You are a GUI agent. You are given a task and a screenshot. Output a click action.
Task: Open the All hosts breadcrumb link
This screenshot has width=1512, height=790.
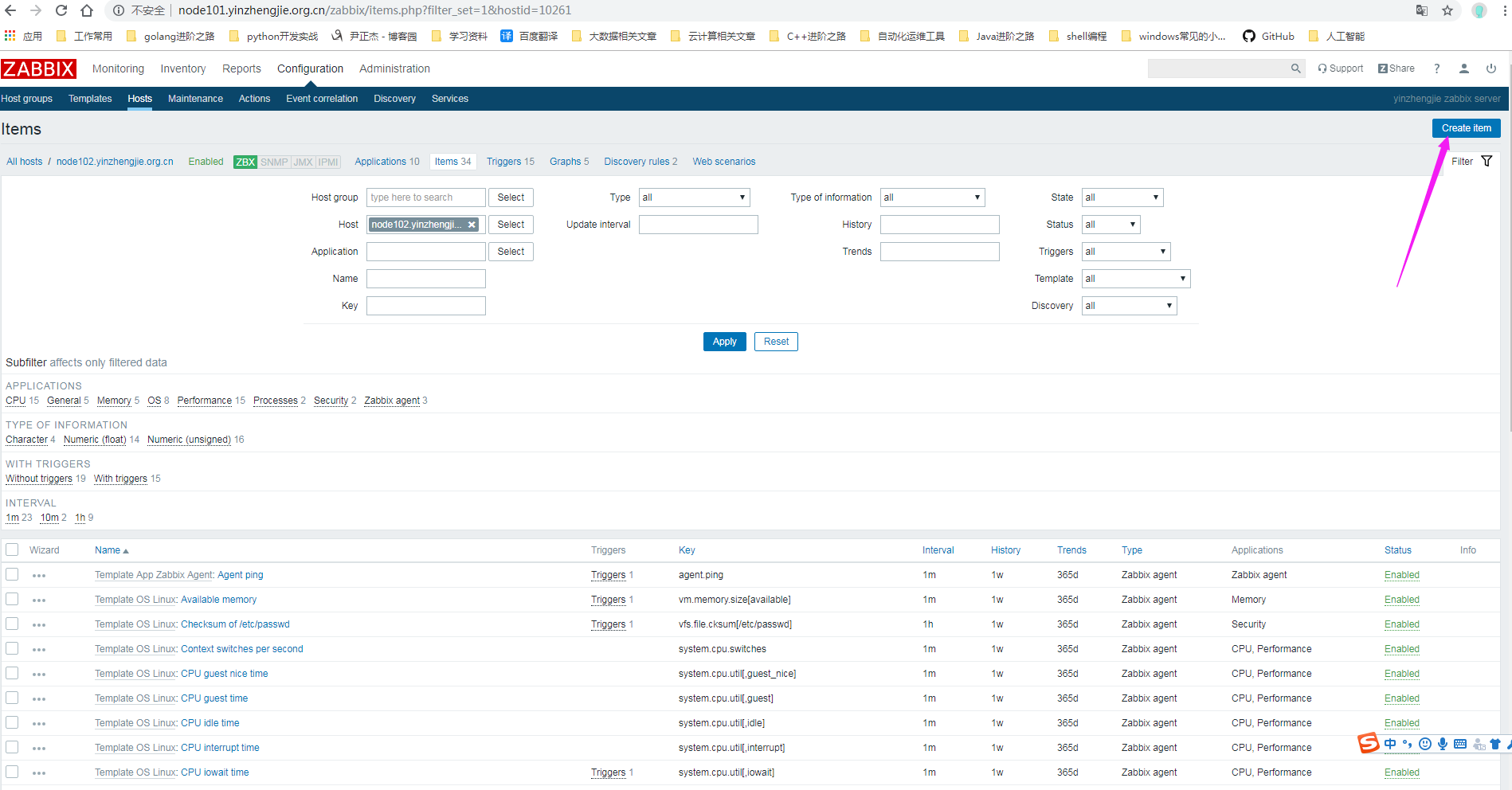coord(25,162)
